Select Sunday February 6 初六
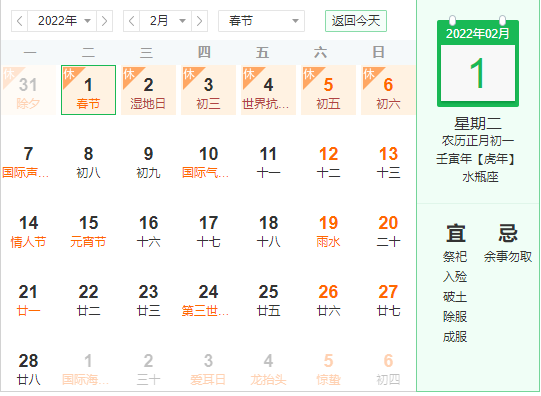This screenshot has height=396, width=541. tap(388, 90)
